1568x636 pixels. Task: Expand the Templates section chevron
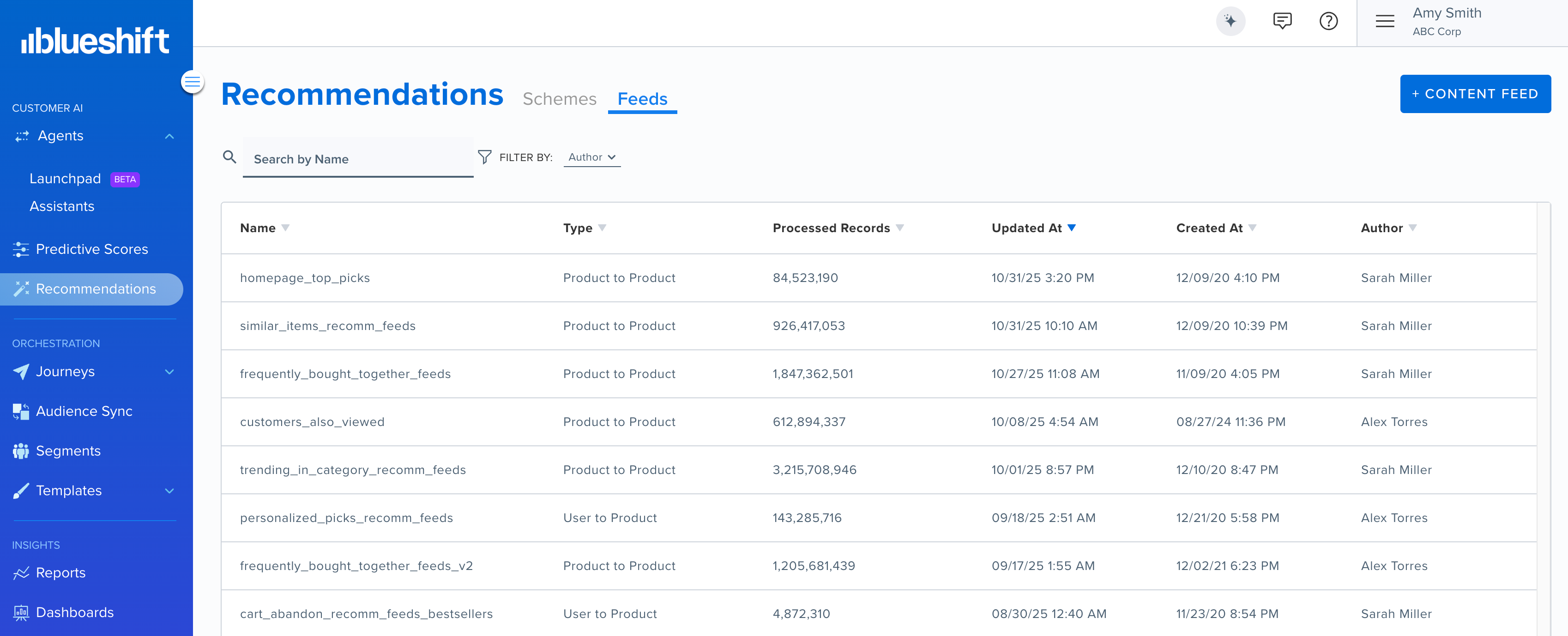pos(169,491)
